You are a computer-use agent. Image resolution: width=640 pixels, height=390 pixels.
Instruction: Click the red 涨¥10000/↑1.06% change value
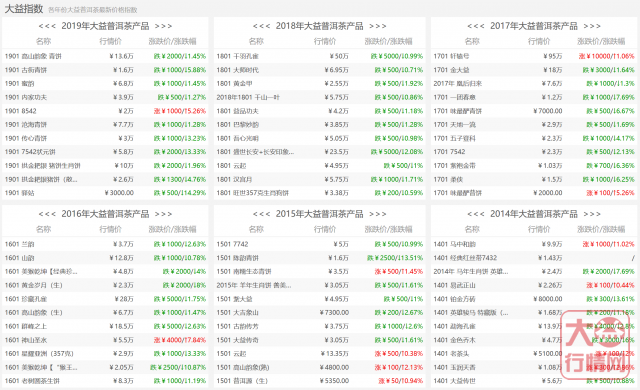(607, 56)
